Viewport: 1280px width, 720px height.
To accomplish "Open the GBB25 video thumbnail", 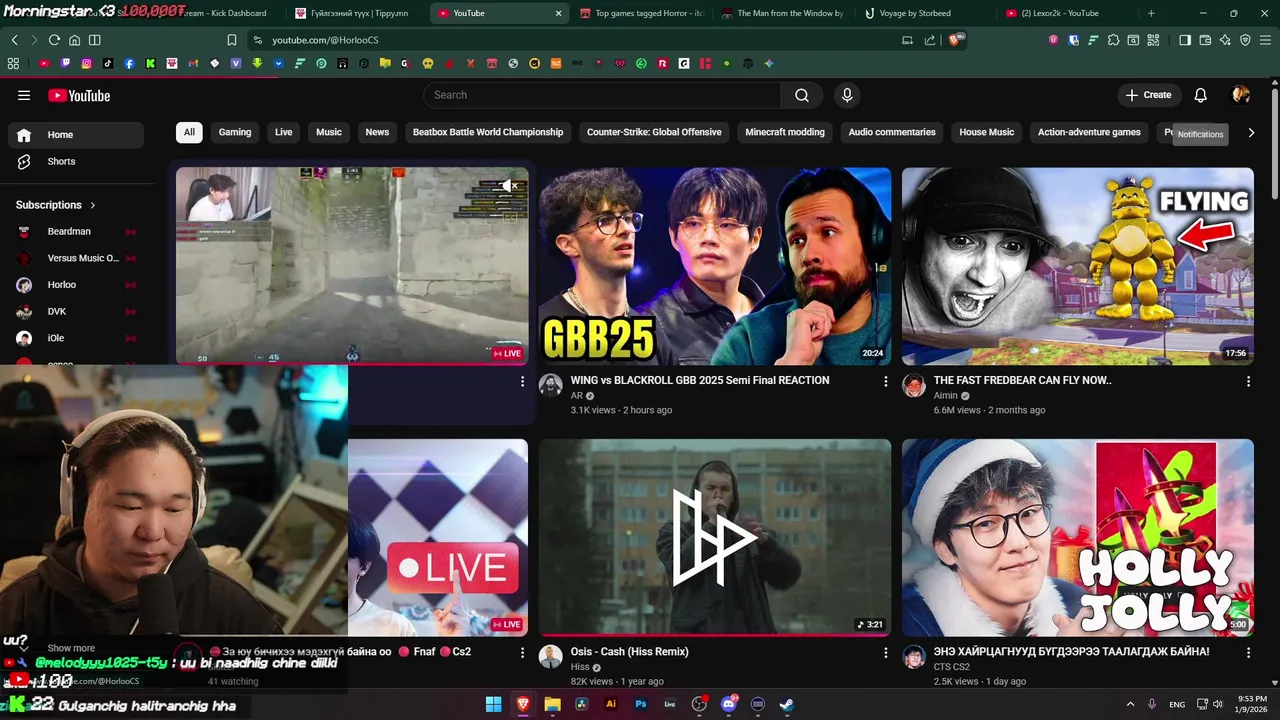I will coord(715,266).
